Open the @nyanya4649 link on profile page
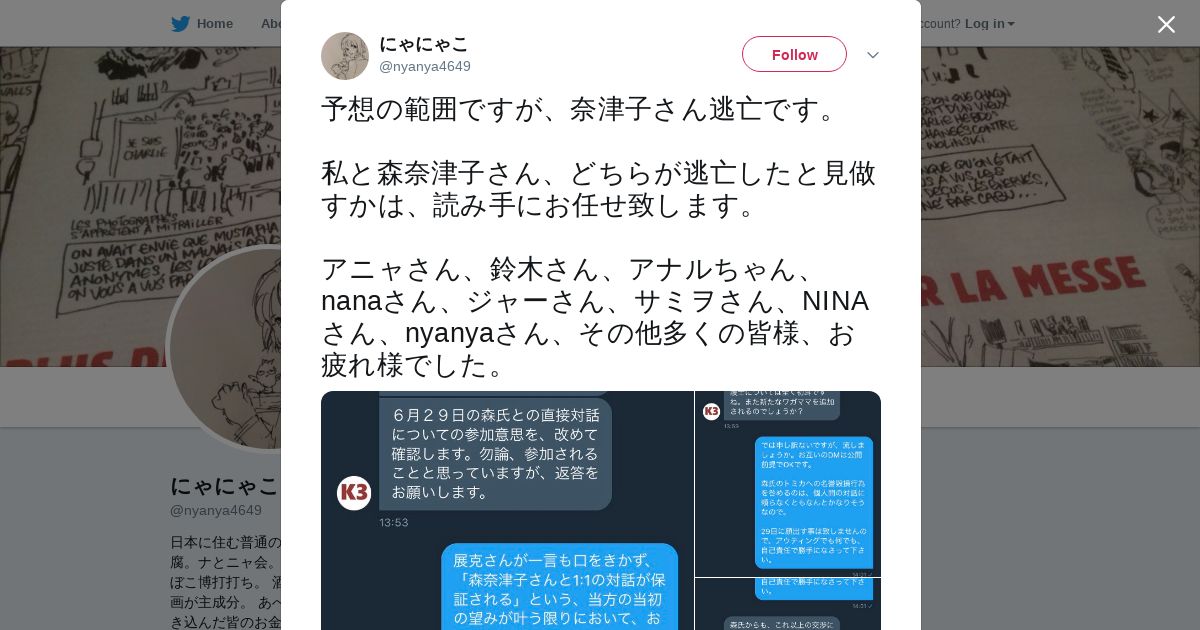This screenshot has width=1200, height=630. [216, 510]
